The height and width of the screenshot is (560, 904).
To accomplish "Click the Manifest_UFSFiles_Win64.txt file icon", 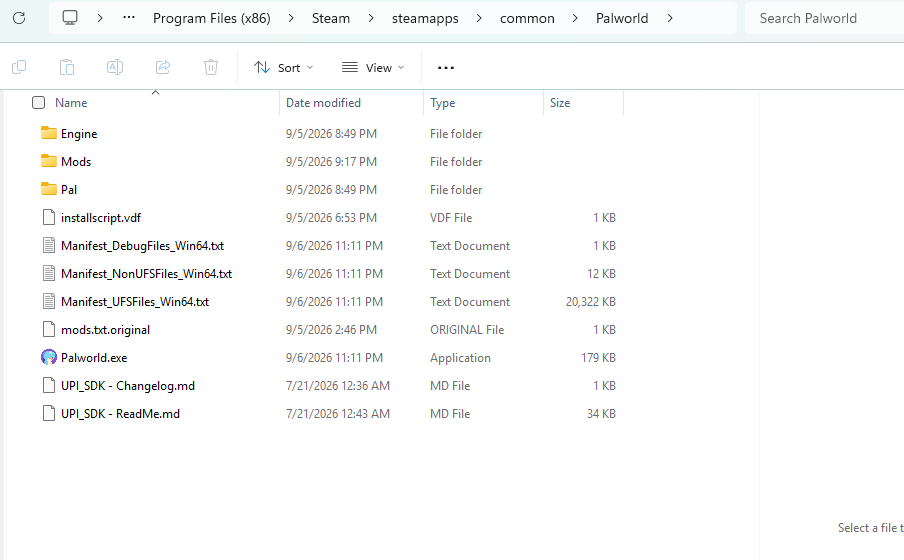I will coord(49,301).
